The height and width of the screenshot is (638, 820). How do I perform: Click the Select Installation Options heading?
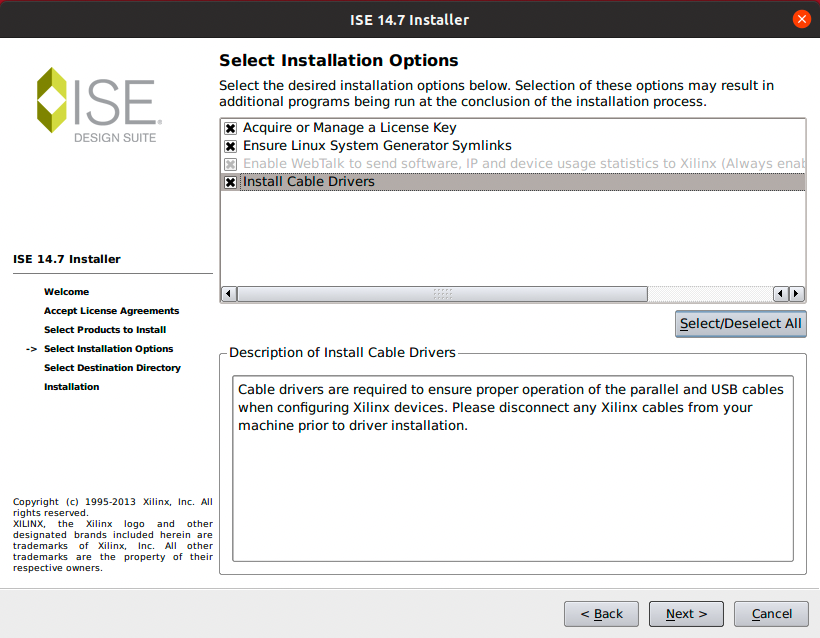338,60
